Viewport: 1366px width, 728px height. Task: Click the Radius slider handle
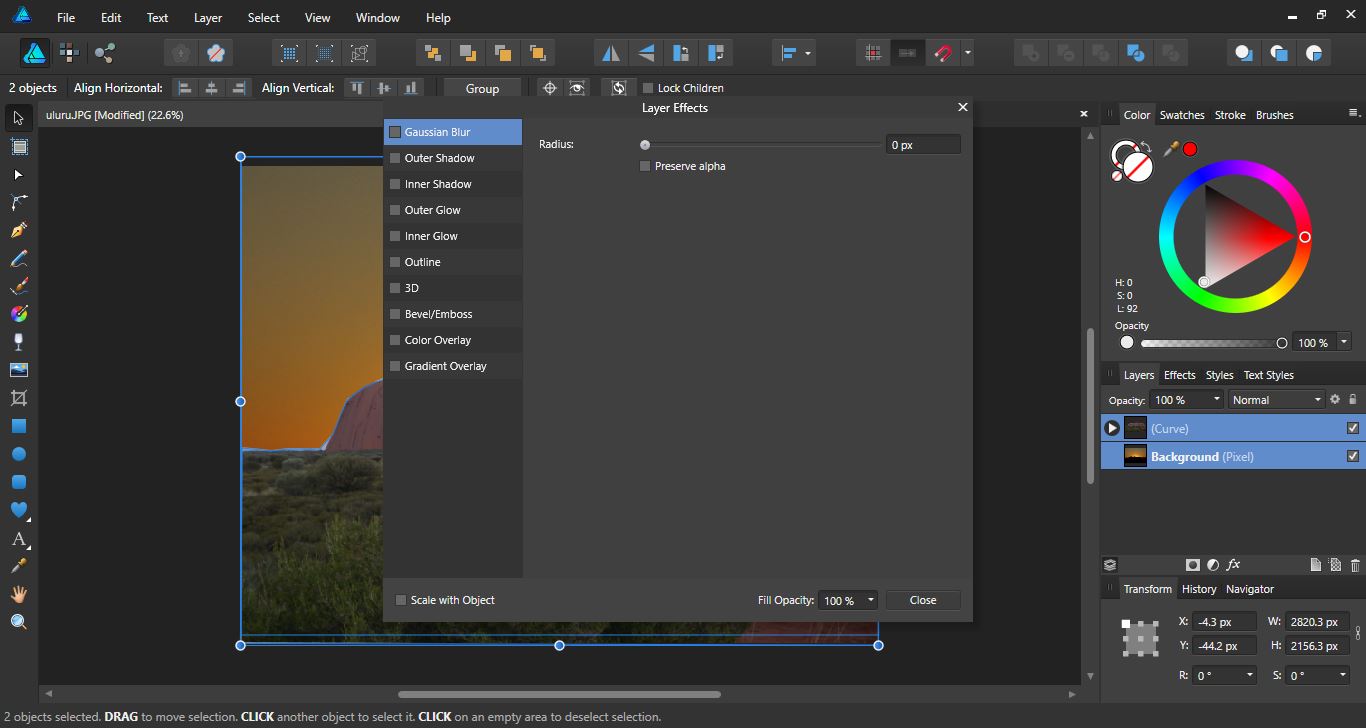click(645, 144)
